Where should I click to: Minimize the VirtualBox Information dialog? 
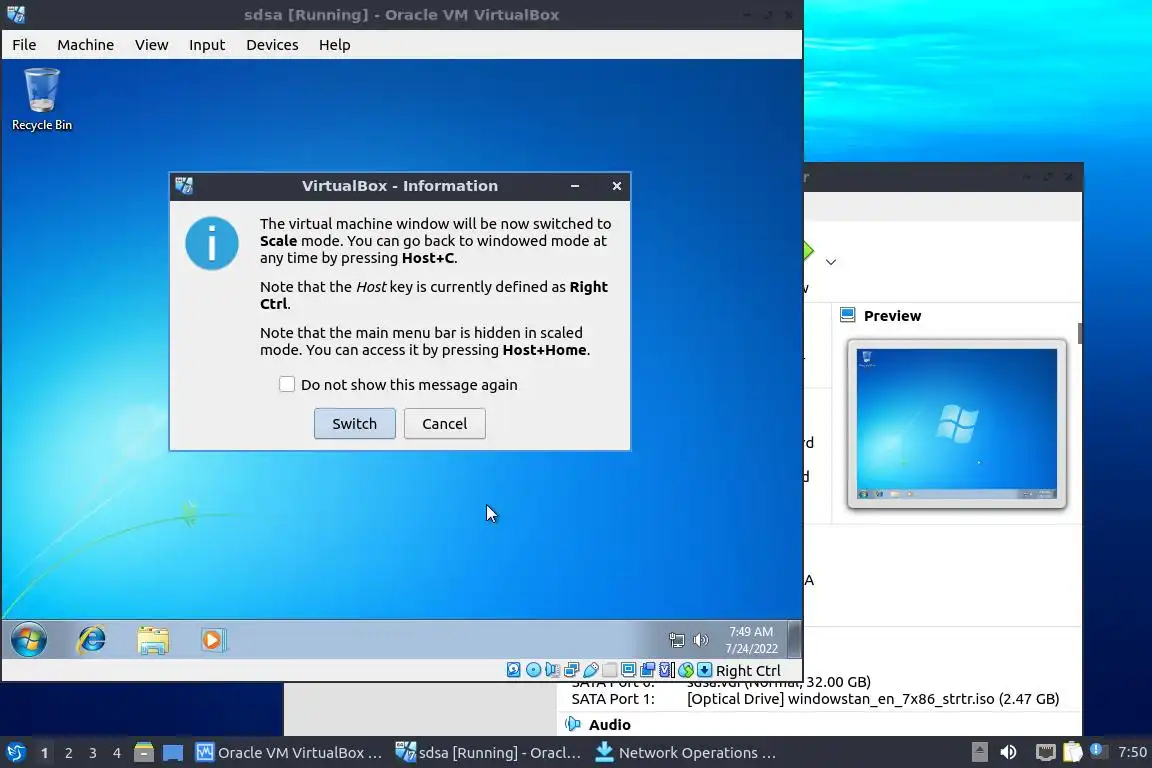(x=575, y=186)
